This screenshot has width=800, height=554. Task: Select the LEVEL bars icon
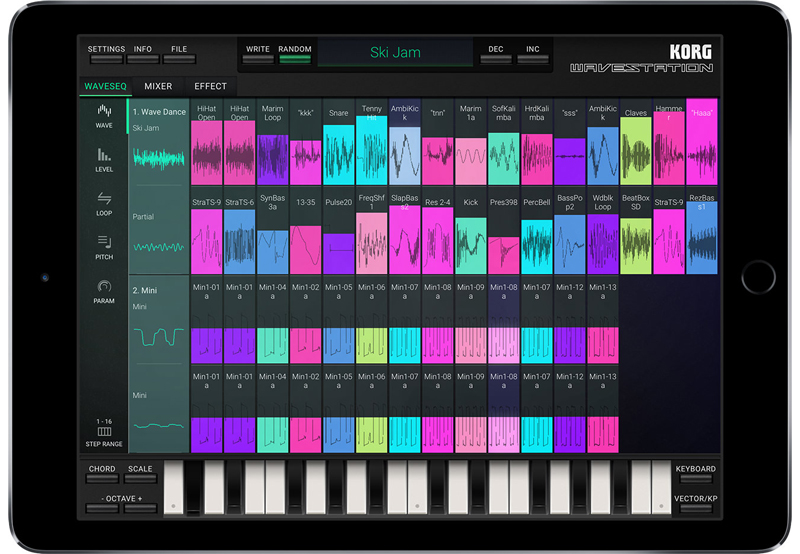(x=104, y=160)
